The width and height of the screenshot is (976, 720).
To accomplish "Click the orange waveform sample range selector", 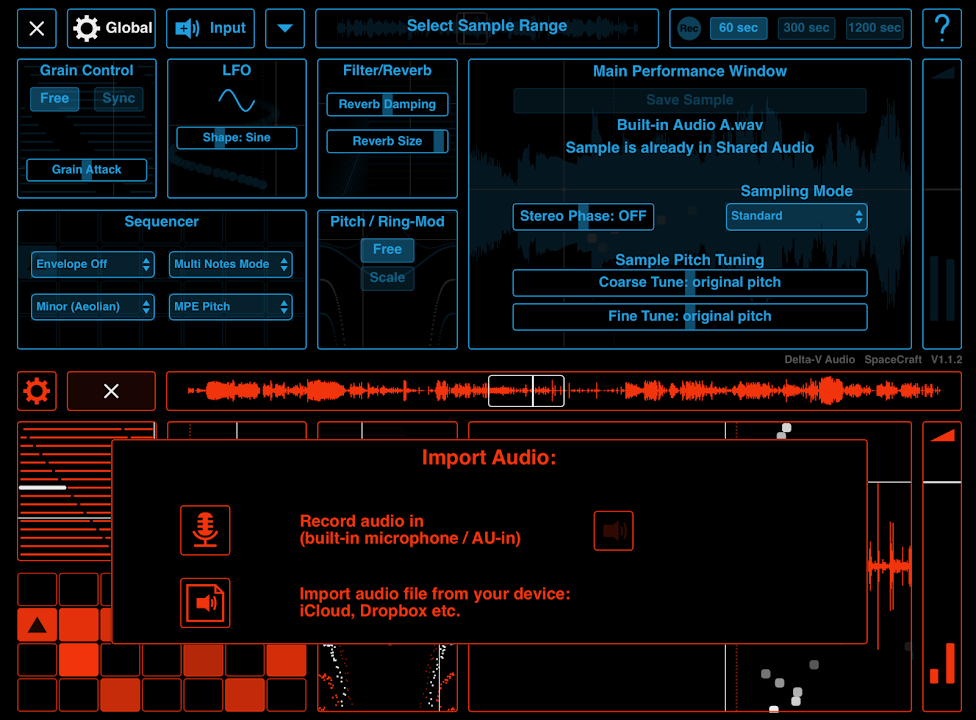I will click(526, 391).
